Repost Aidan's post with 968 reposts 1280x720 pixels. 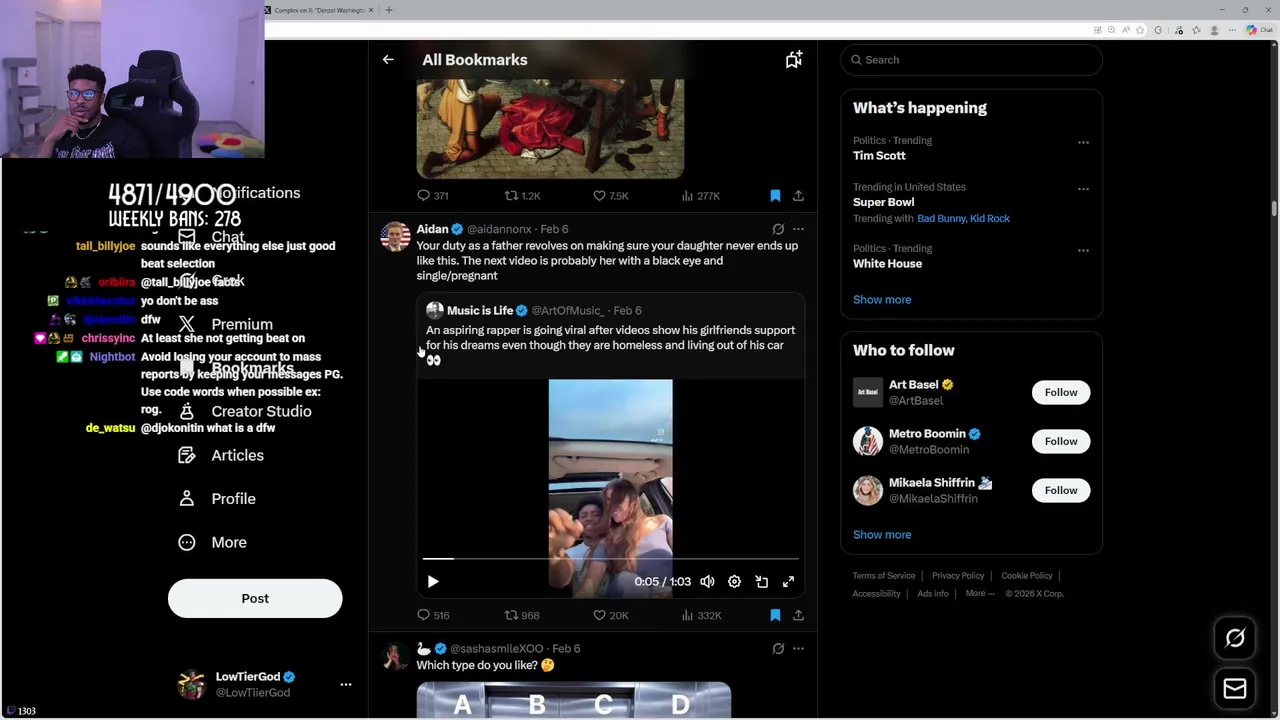tap(522, 615)
